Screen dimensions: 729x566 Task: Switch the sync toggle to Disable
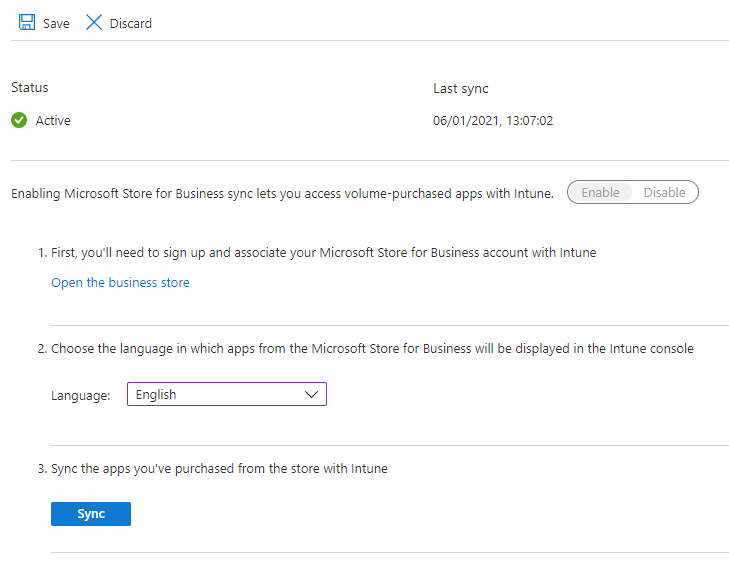coord(664,192)
